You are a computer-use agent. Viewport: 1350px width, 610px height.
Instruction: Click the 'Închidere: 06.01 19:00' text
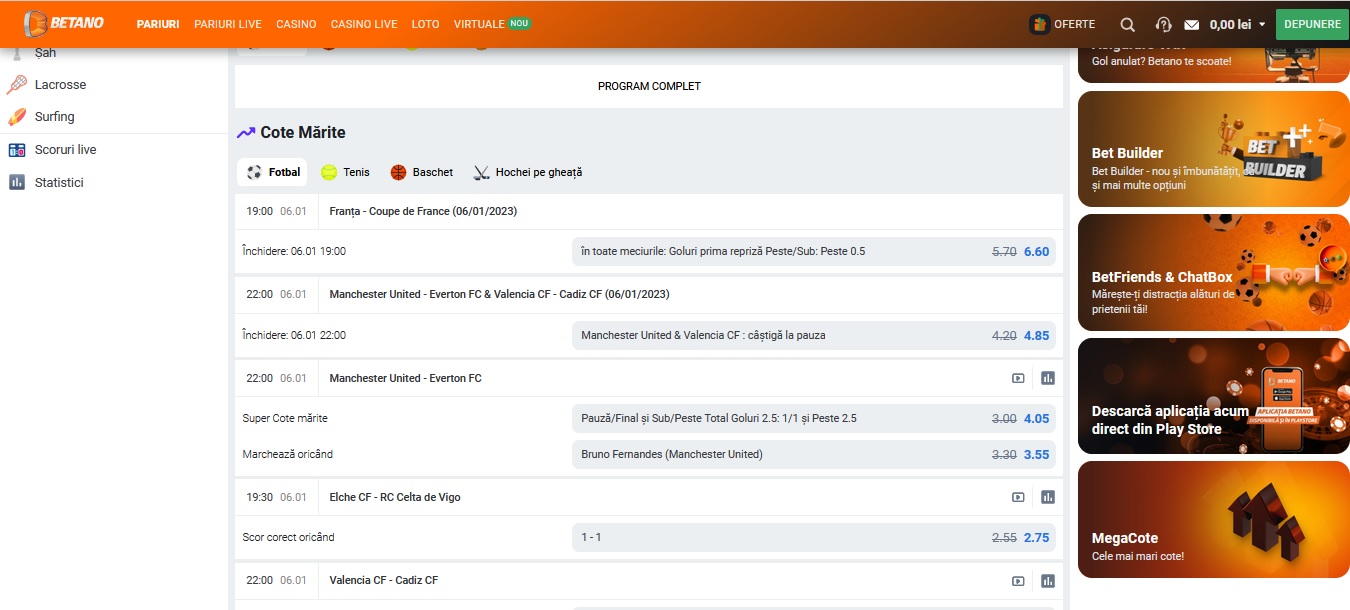coord(294,251)
